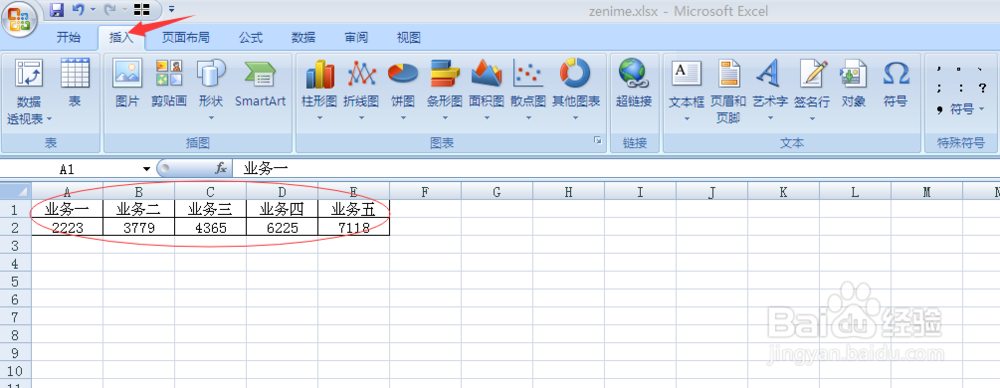The width and height of the screenshot is (1000, 388).
Task: Insert WordArt (艺术字)
Action: (x=770, y=89)
